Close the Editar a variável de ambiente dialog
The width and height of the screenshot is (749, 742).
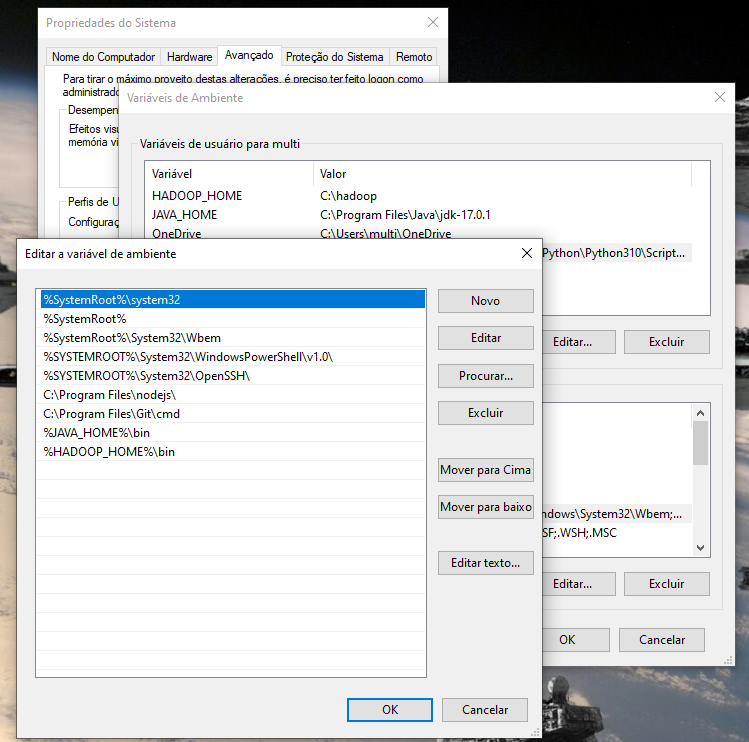pyautogui.click(x=527, y=253)
